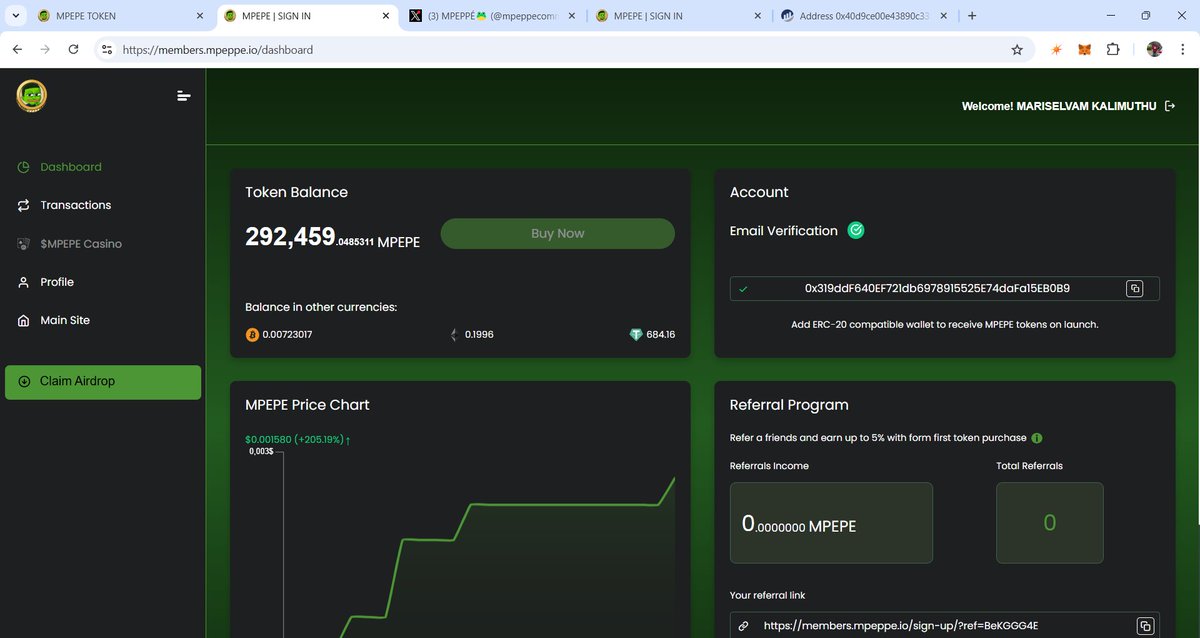View site information in address bar
The height and width of the screenshot is (638, 1200).
click(107, 49)
